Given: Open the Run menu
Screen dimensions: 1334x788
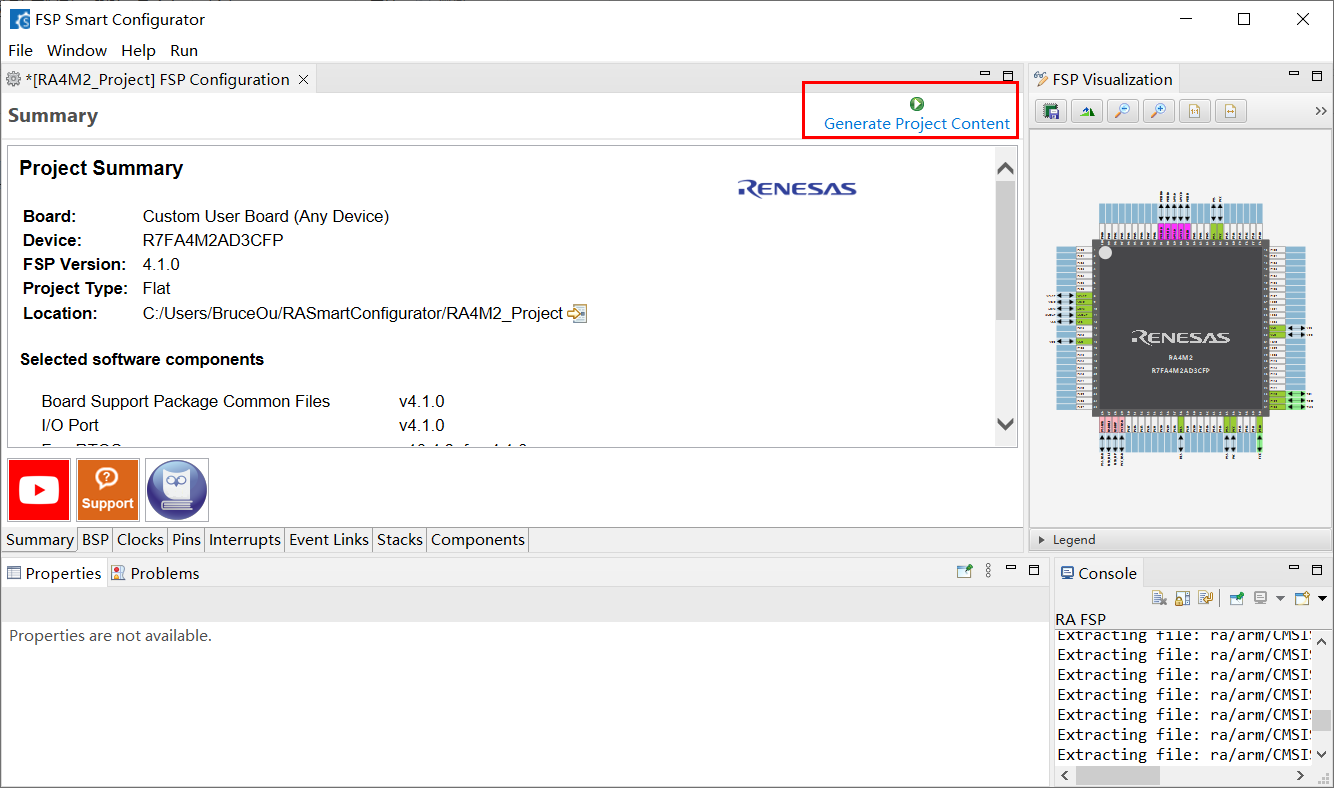Looking at the screenshot, I should click(184, 50).
